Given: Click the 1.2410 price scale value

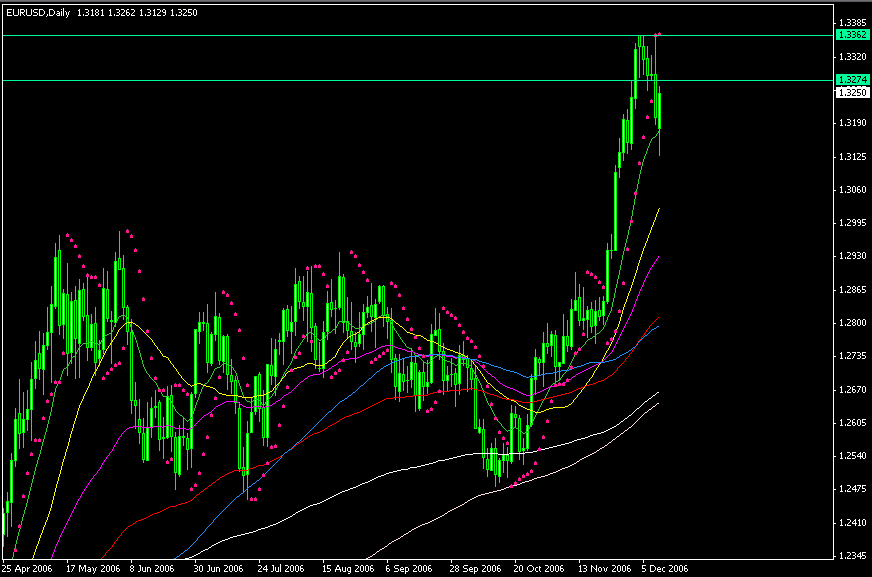Looking at the screenshot, I should (x=853, y=523).
